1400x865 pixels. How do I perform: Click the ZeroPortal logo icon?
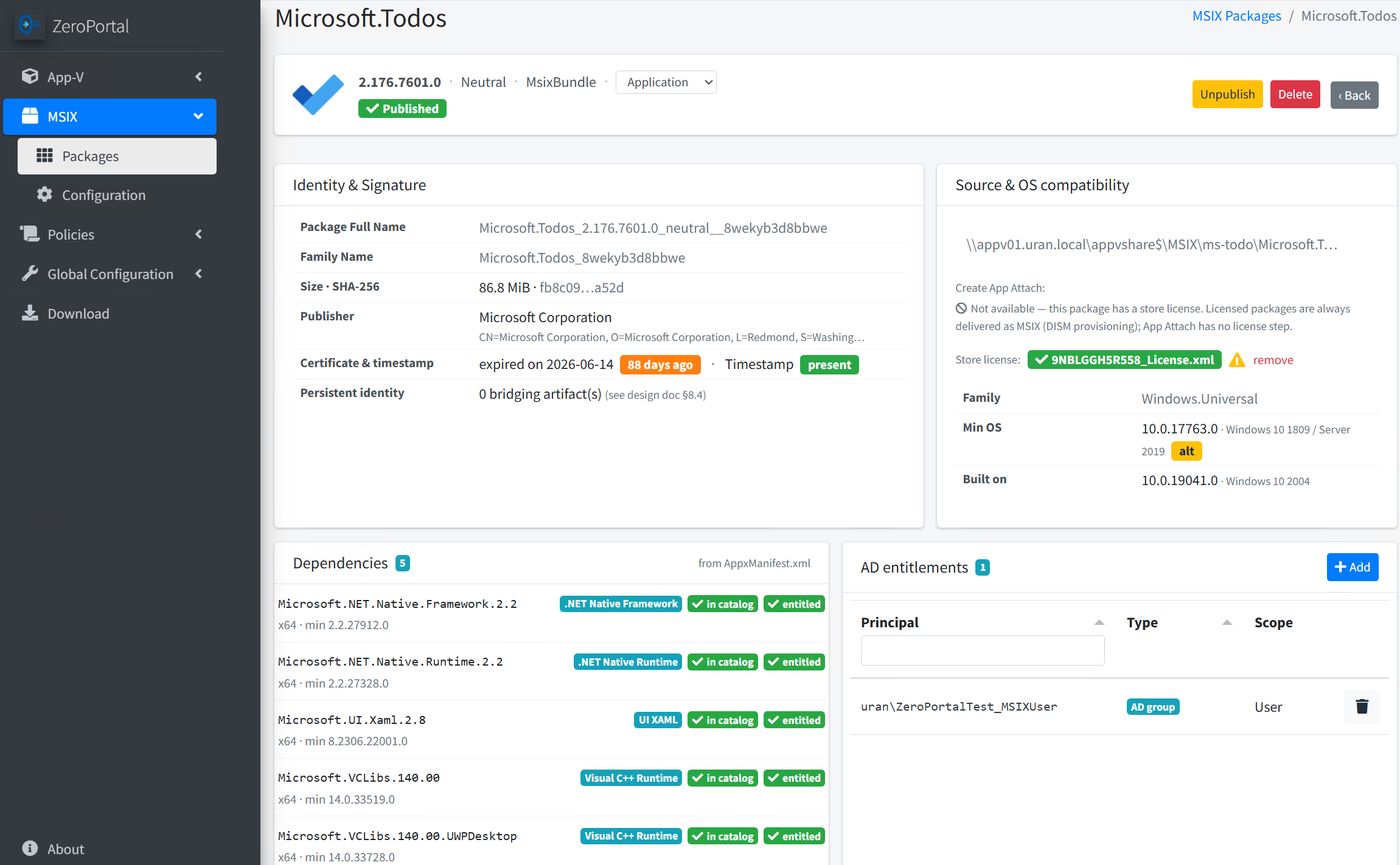point(29,25)
